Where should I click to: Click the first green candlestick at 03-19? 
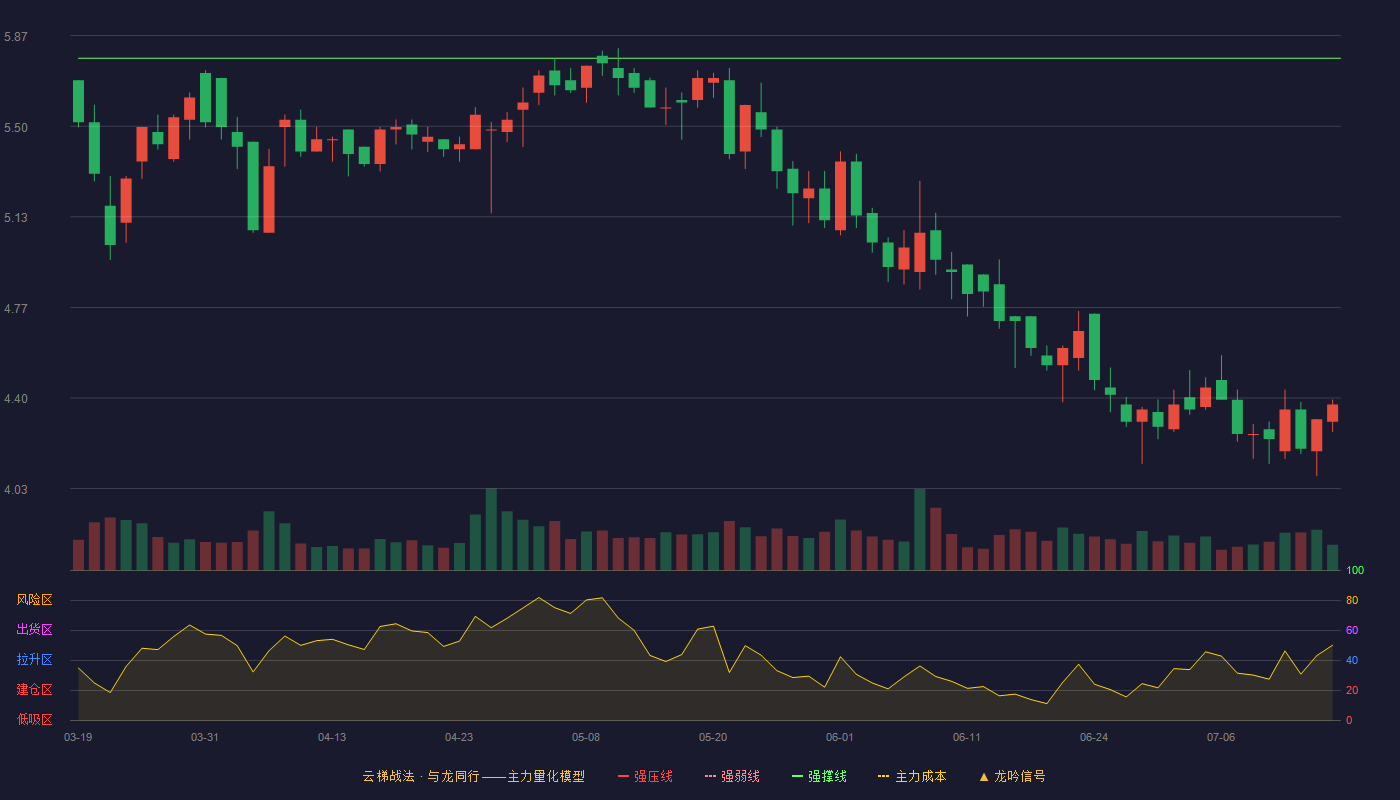click(x=78, y=101)
